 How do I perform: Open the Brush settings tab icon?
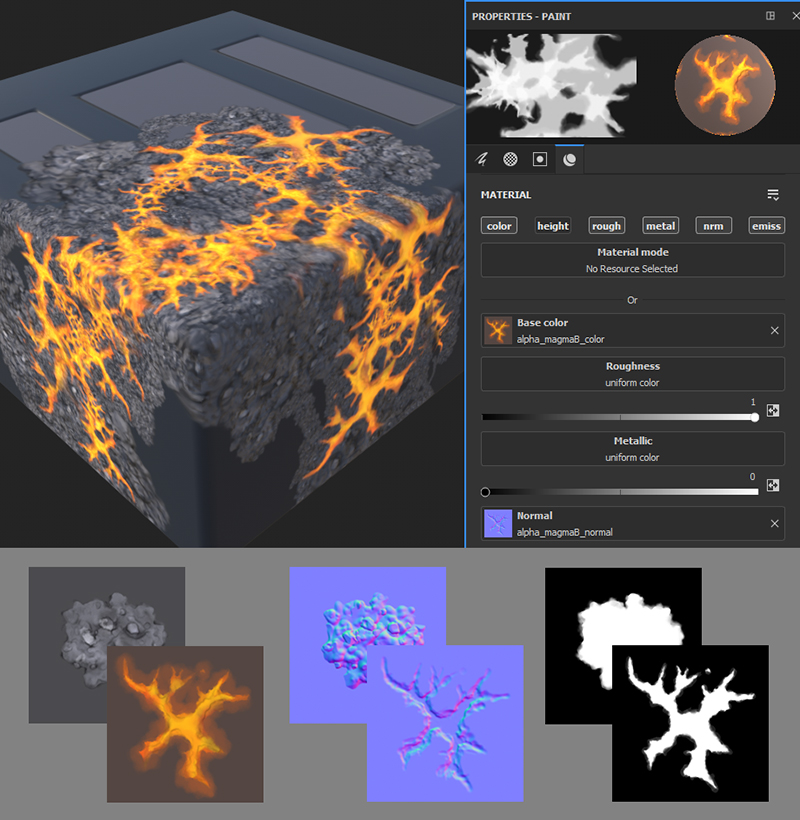482,158
